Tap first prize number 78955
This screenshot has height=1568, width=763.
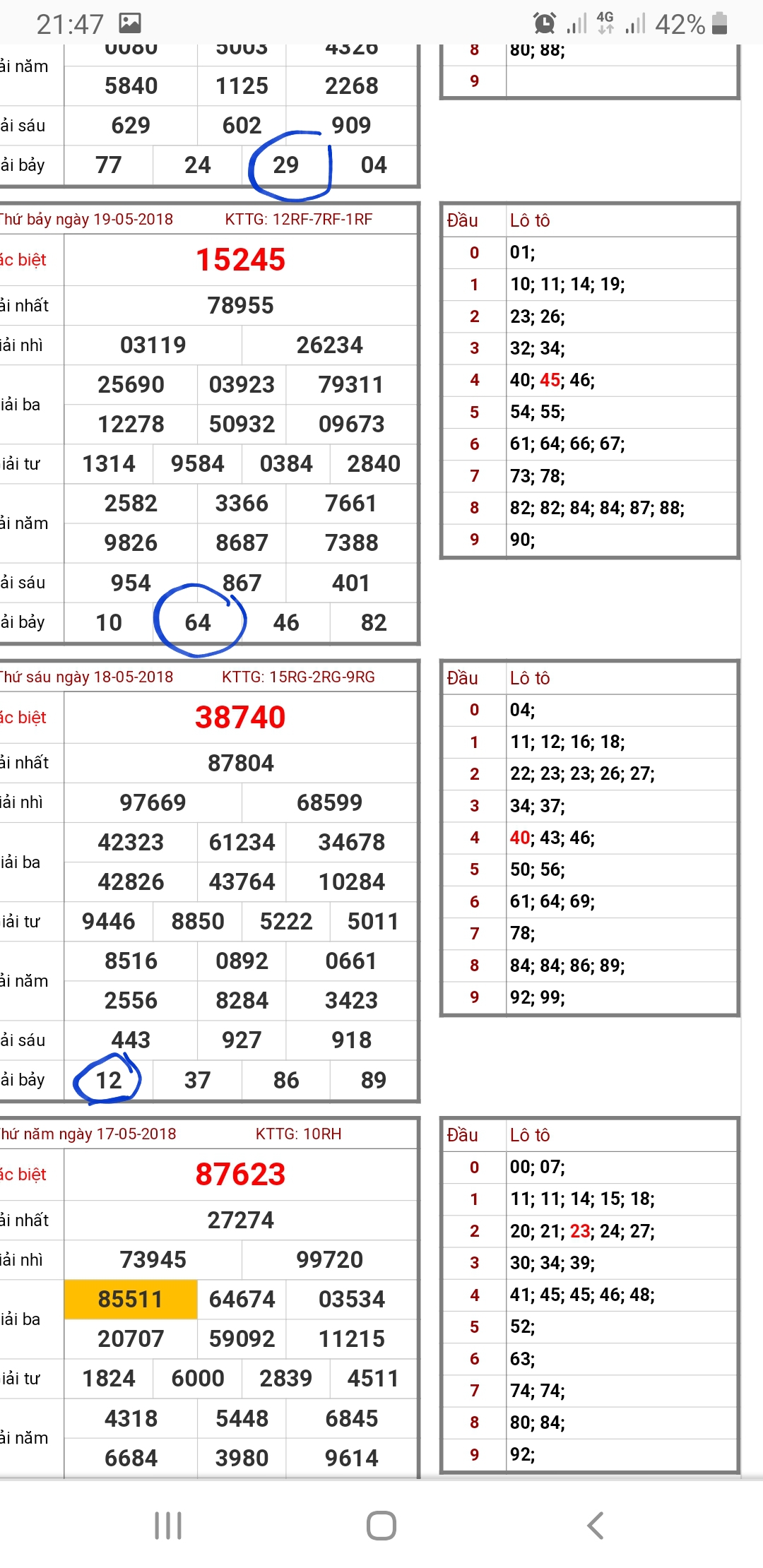240,306
